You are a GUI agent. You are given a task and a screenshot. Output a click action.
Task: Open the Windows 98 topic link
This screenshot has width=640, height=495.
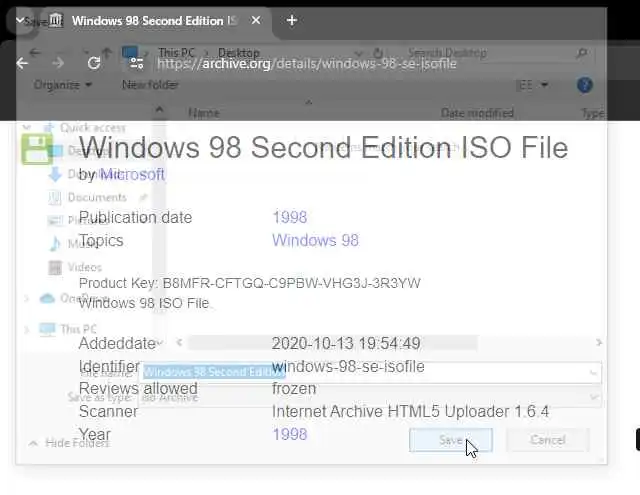pos(316,240)
